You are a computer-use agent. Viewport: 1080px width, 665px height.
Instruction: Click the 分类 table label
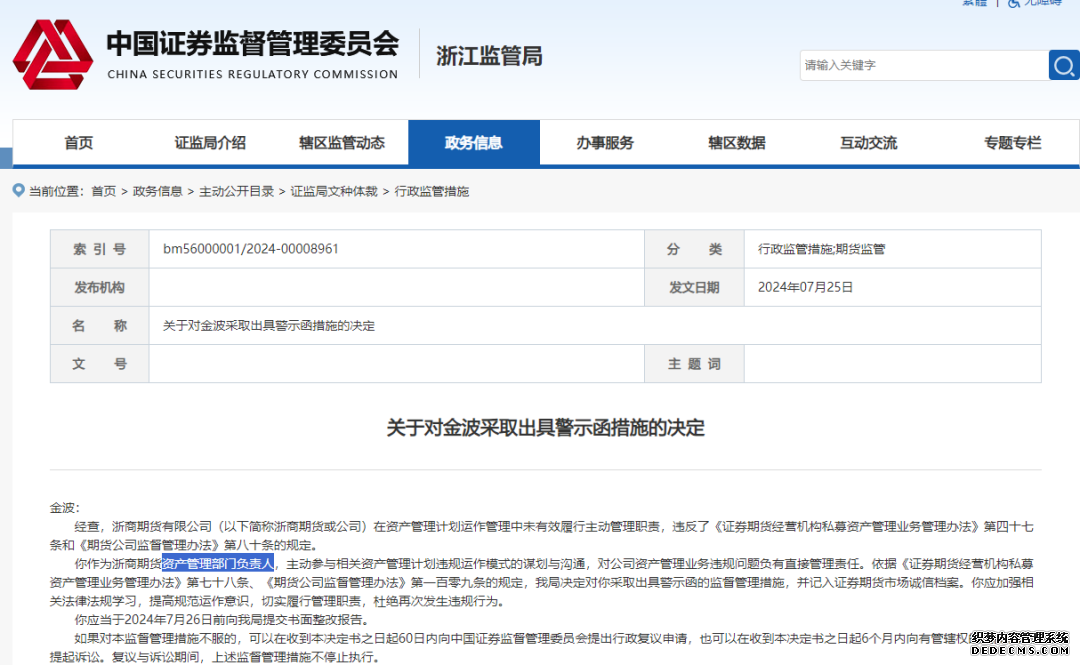click(694, 249)
